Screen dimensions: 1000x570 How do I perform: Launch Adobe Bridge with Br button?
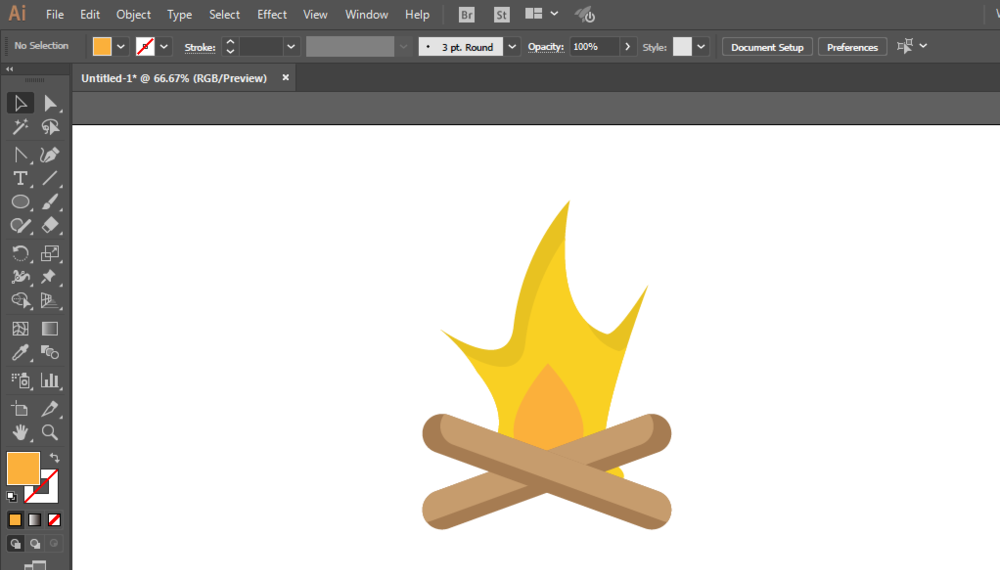[467, 15]
